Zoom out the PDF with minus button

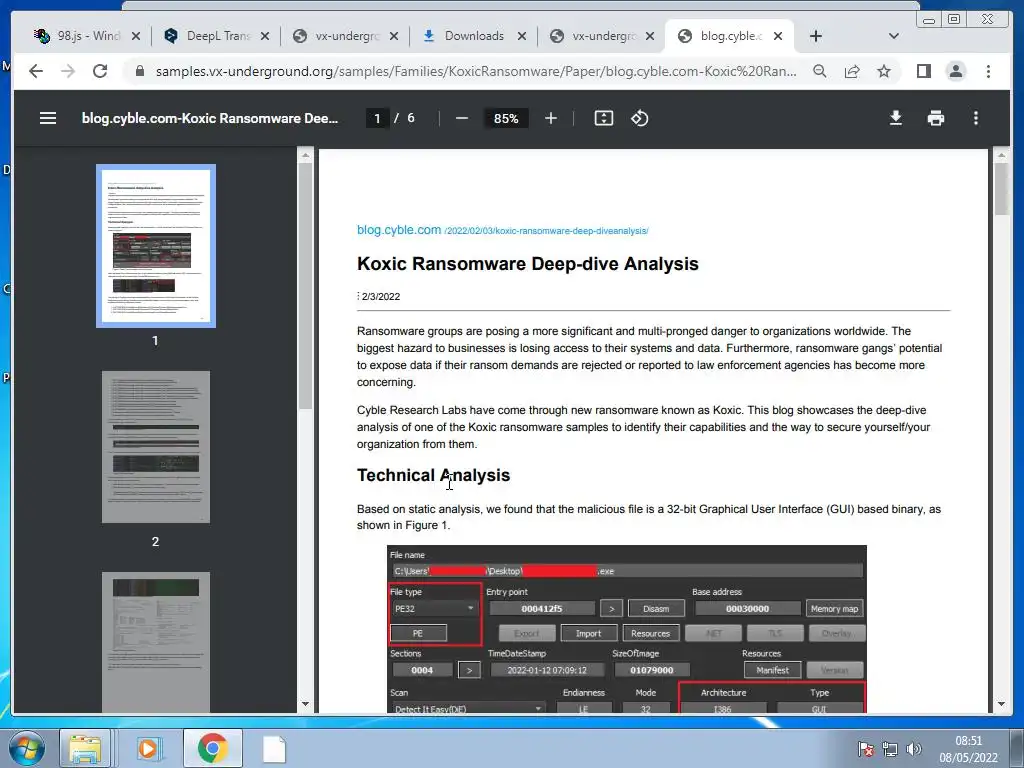pos(462,118)
